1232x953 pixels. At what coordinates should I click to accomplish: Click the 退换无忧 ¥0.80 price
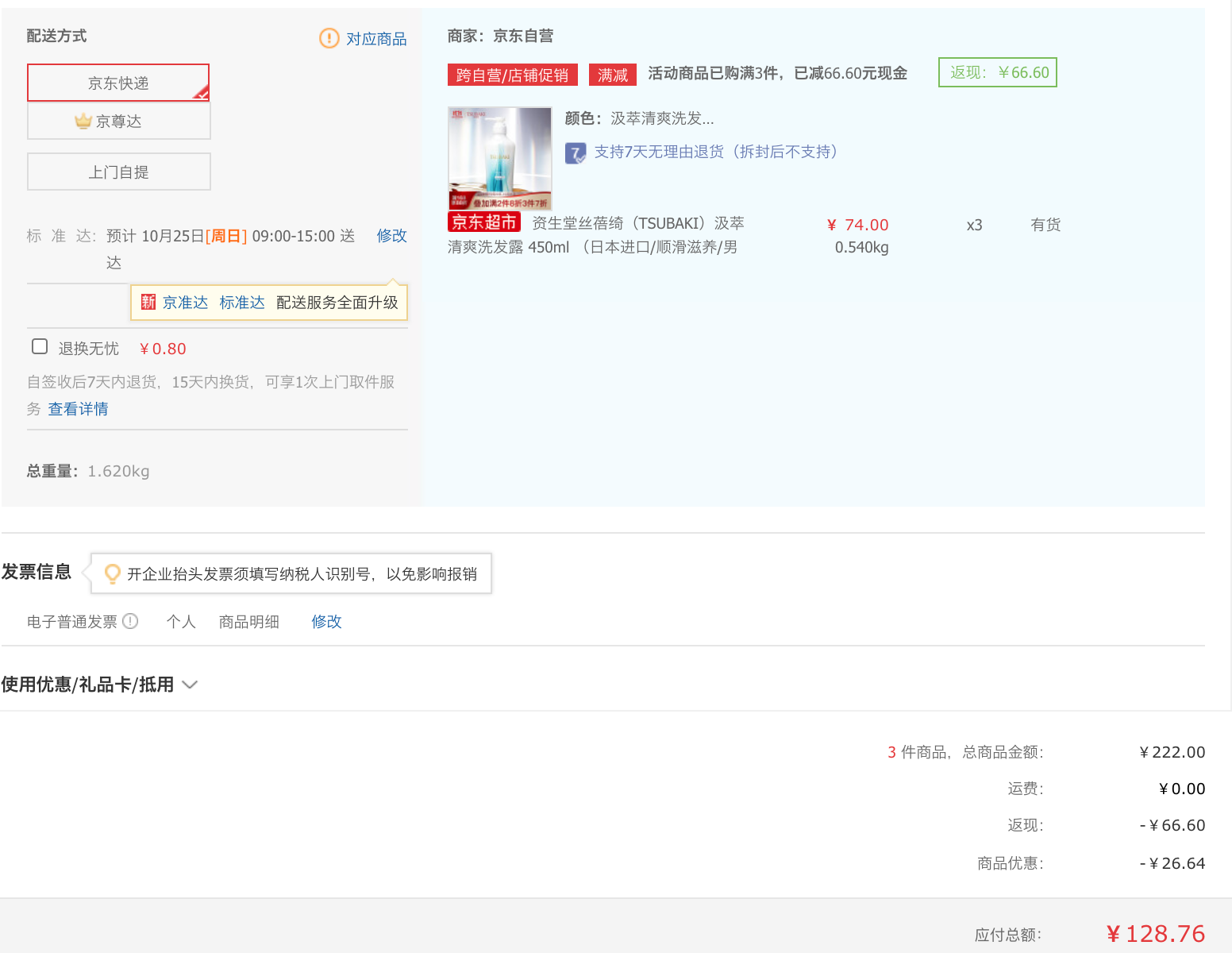[163, 349]
